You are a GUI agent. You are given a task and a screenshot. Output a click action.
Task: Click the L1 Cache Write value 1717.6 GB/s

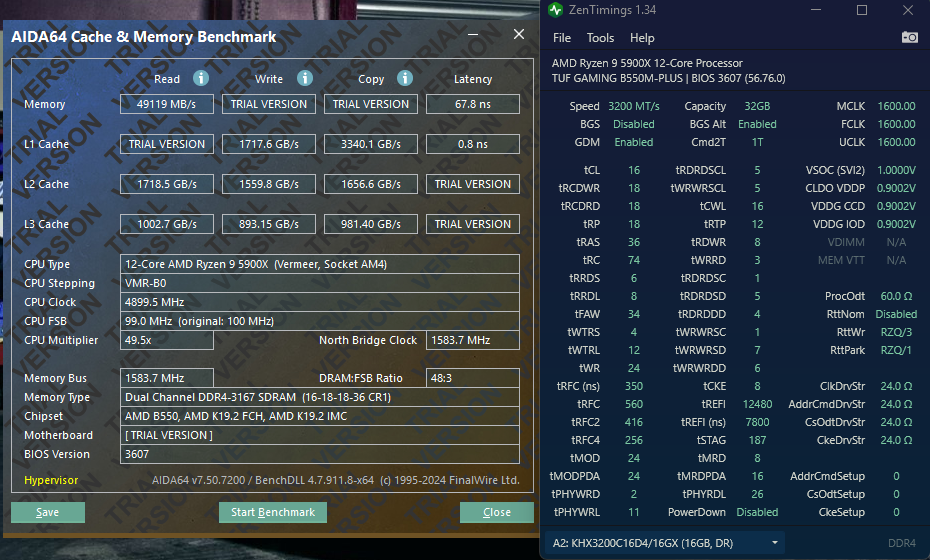pos(269,144)
